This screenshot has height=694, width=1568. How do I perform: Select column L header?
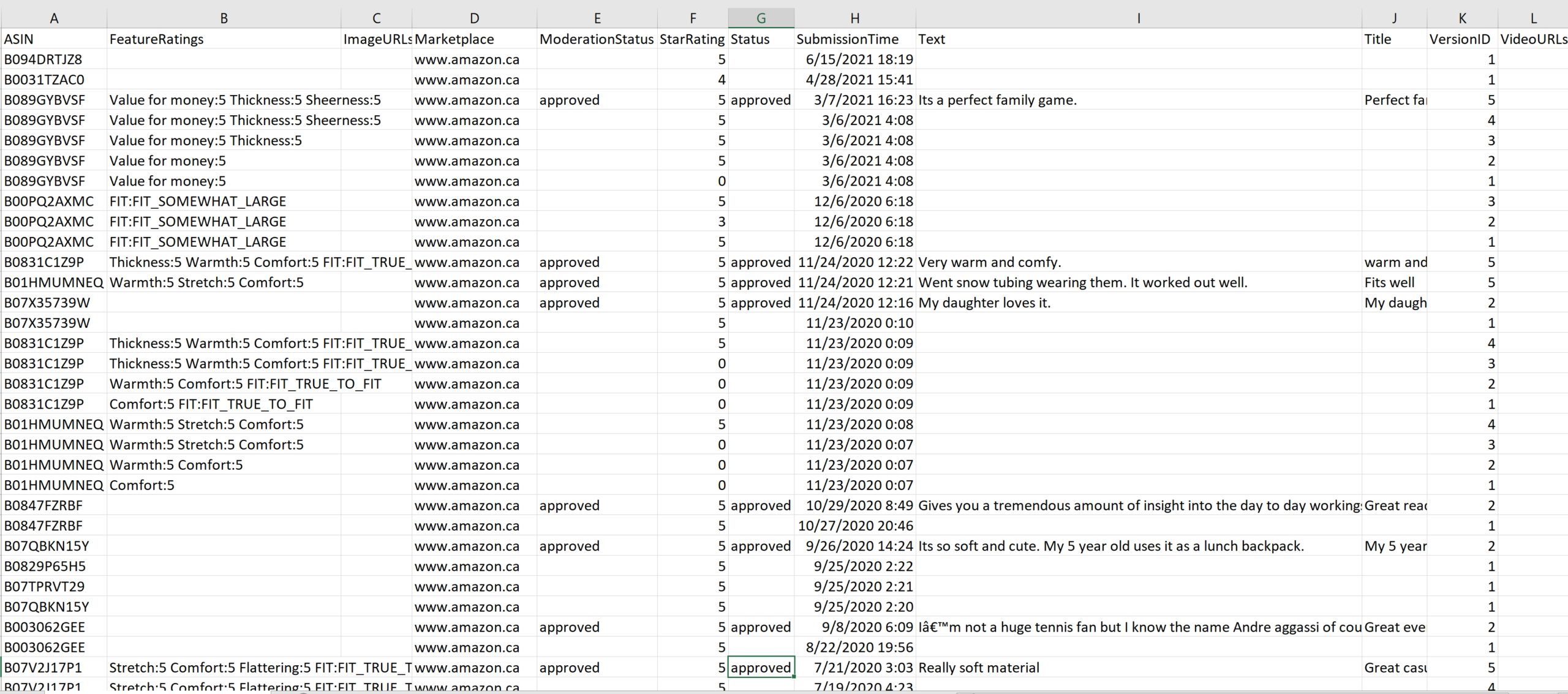[1533, 18]
